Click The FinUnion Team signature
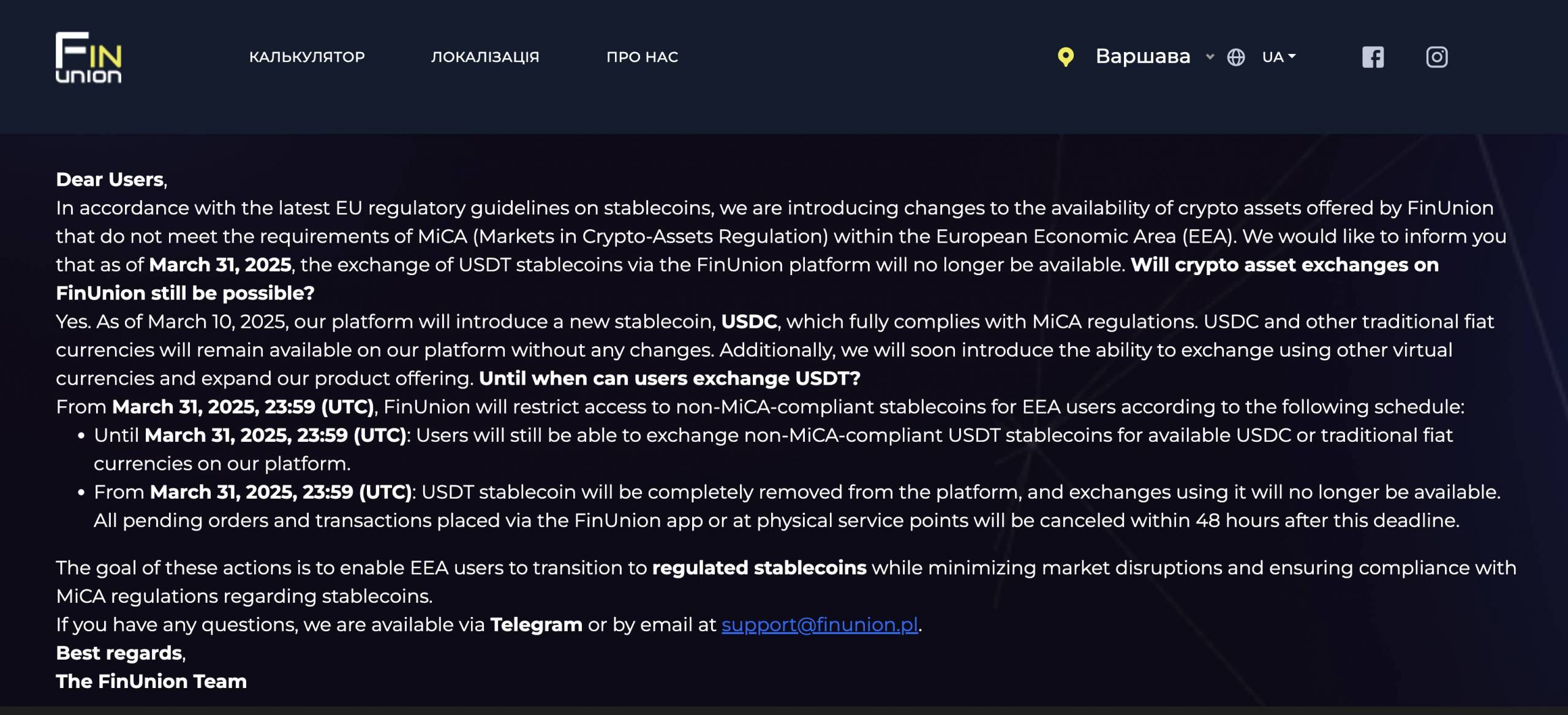This screenshot has width=1568, height=715. coord(151,681)
